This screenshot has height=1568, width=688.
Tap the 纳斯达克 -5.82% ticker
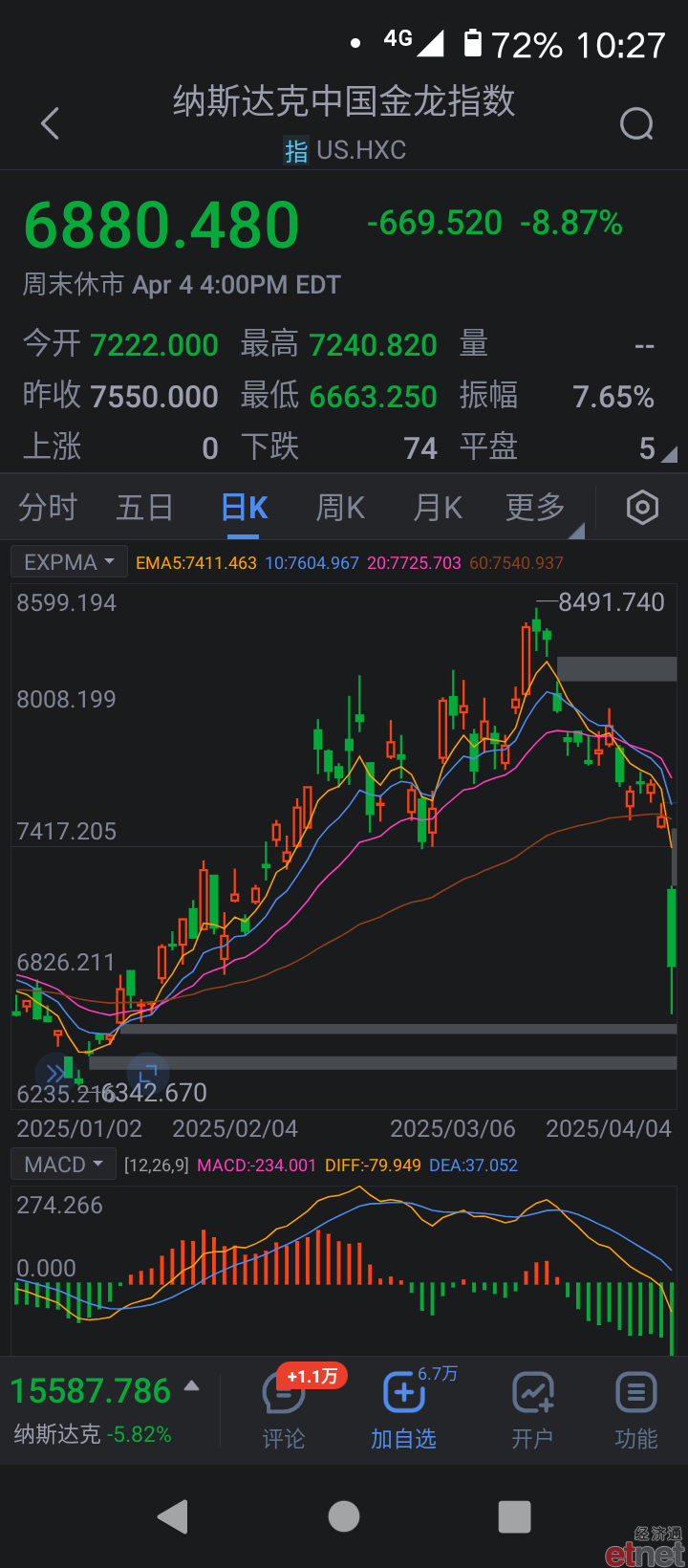click(93, 1434)
